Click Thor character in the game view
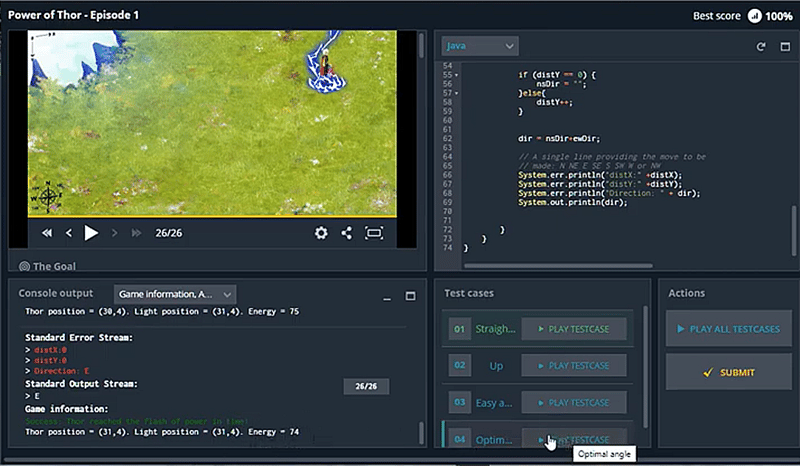The height and width of the screenshot is (466, 800). click(325, 64)
